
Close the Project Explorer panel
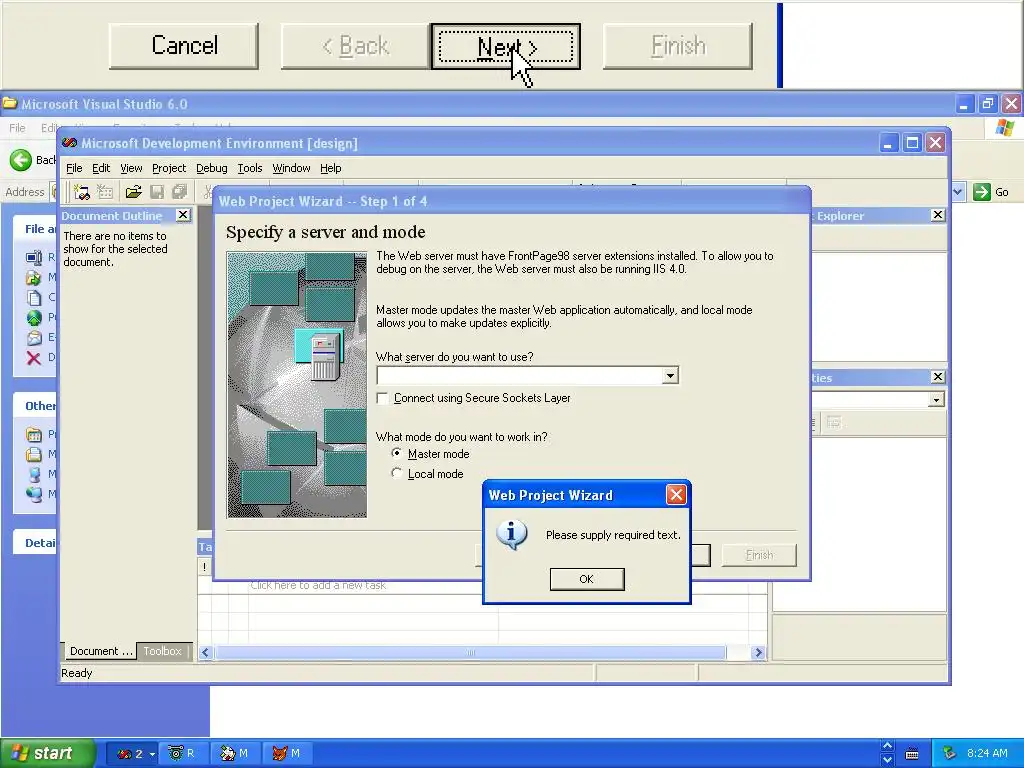tap(938, 215)
